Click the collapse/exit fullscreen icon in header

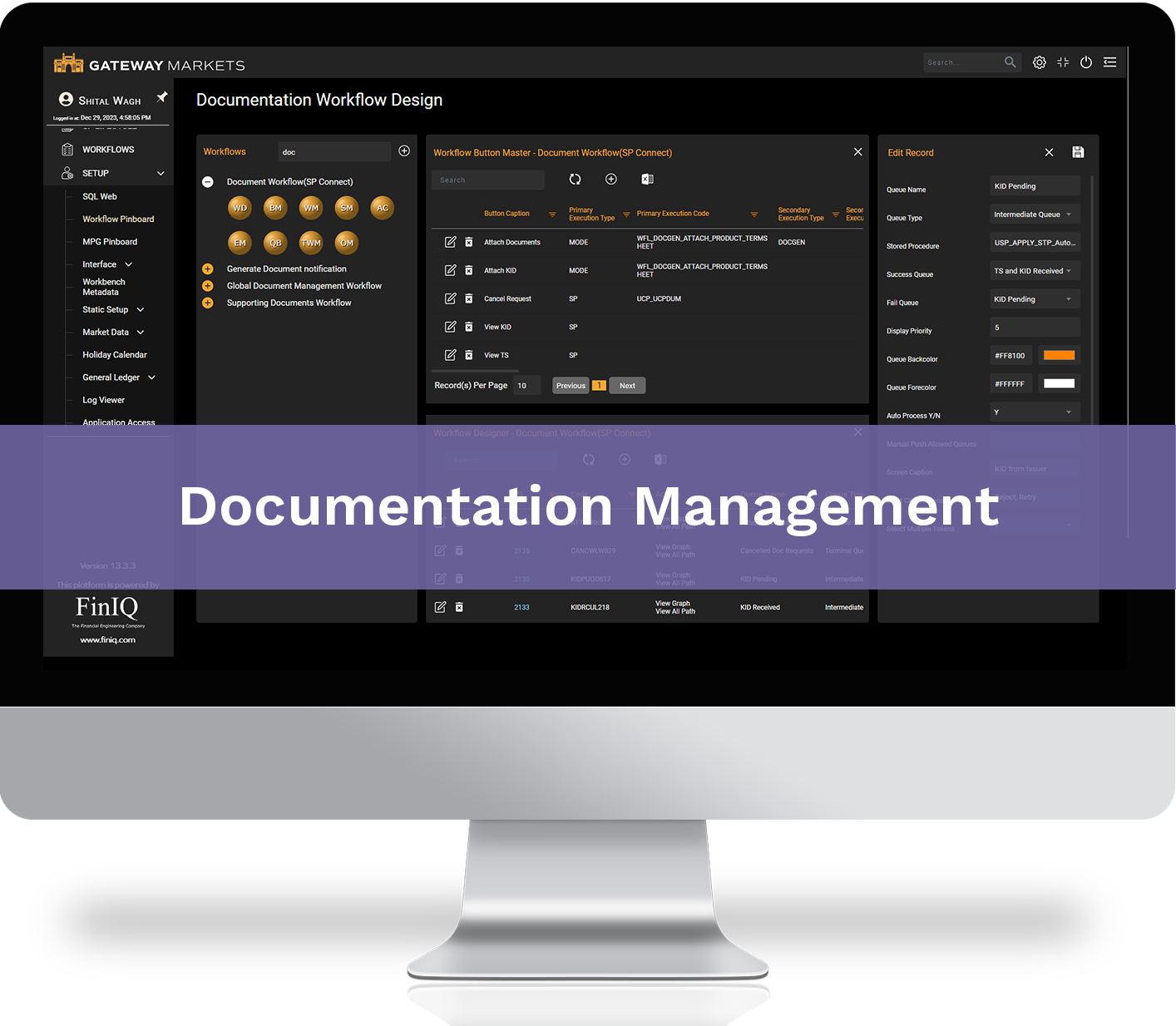click(1063, 62)
